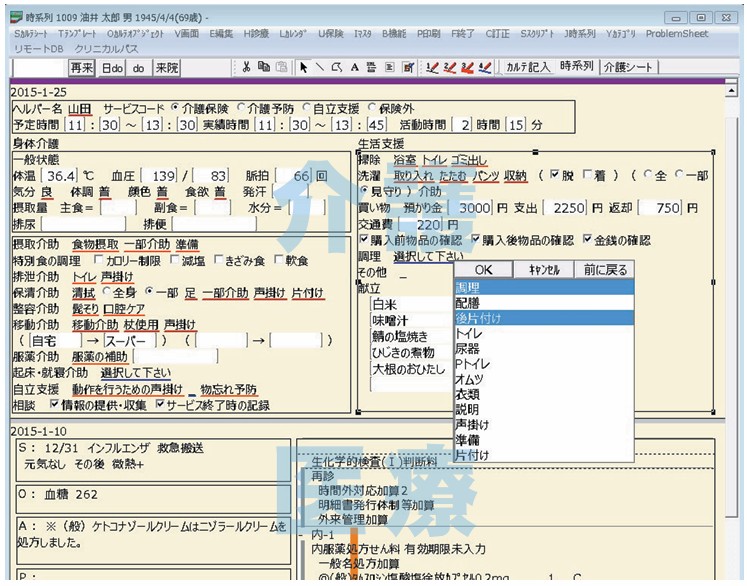
Task: Select the arrow pointer tool
Action: pos(304,67)
